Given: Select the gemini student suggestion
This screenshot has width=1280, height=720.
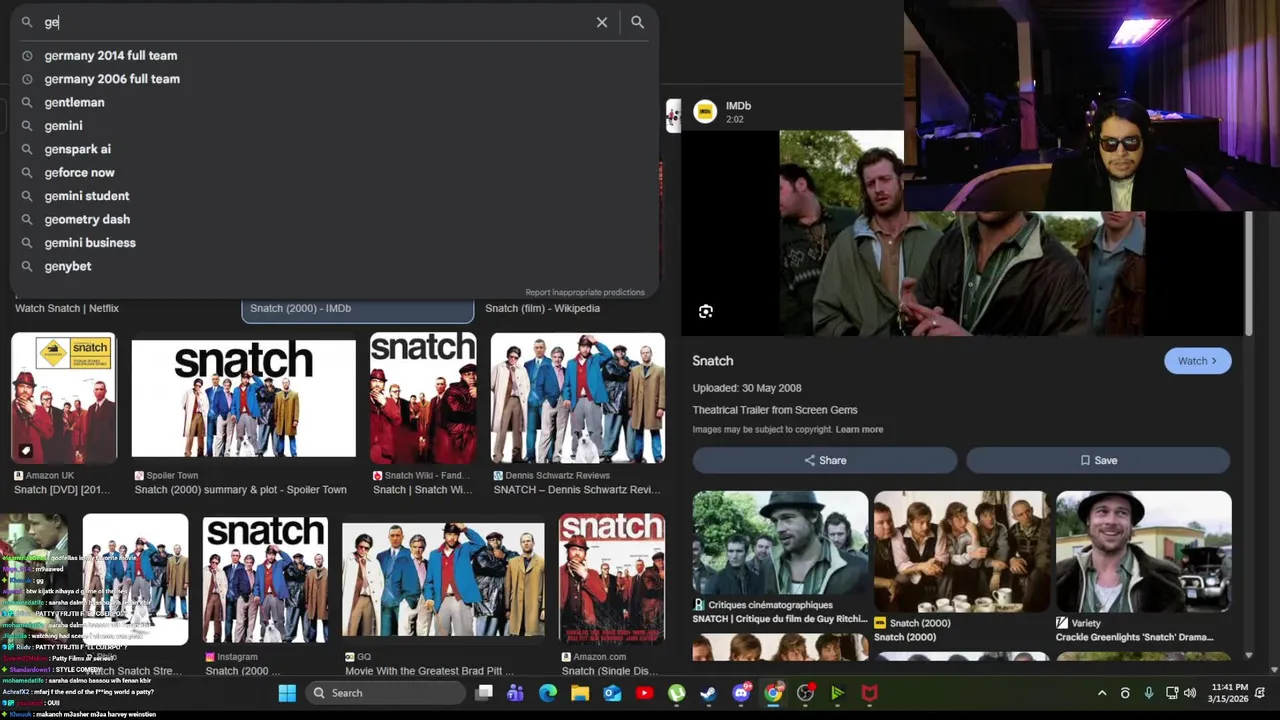Looking at the screenshot, I should [86, 196].
